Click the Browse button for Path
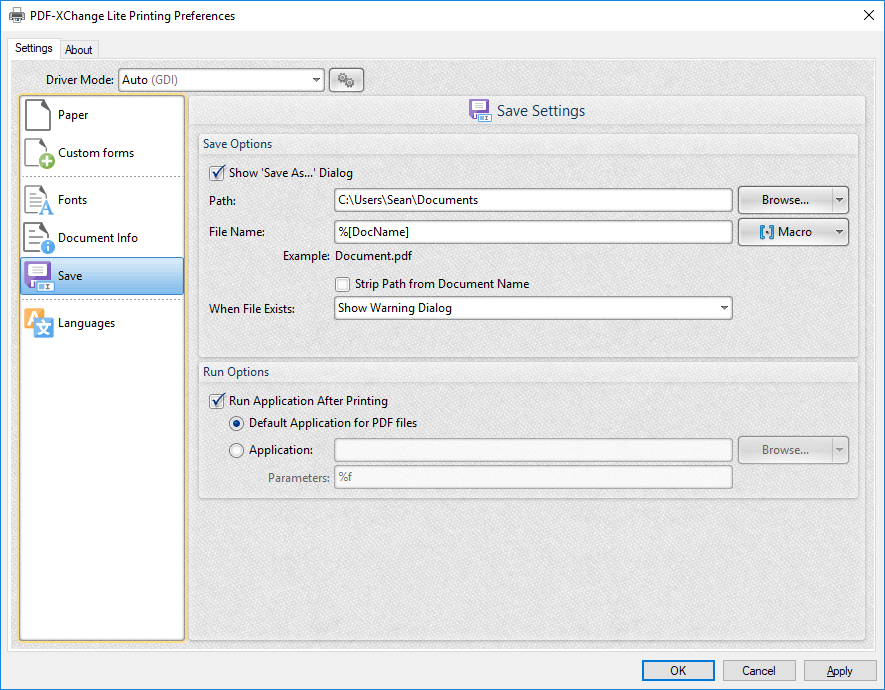 click(x=785, y=200)
